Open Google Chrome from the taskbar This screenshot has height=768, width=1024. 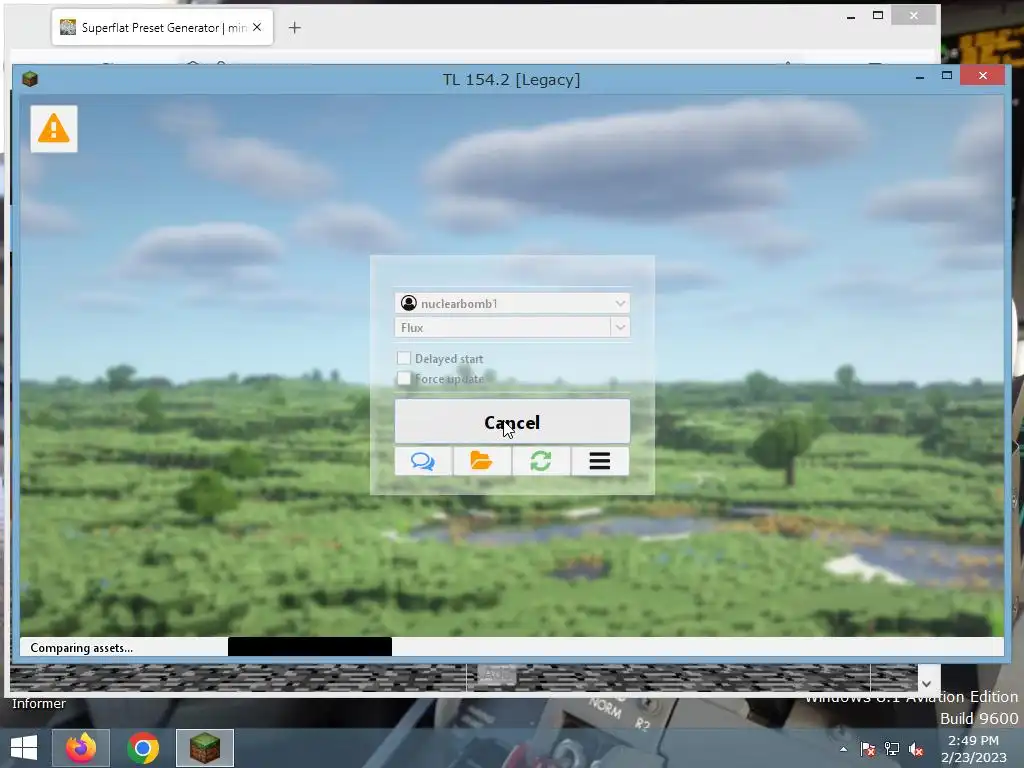143,748
